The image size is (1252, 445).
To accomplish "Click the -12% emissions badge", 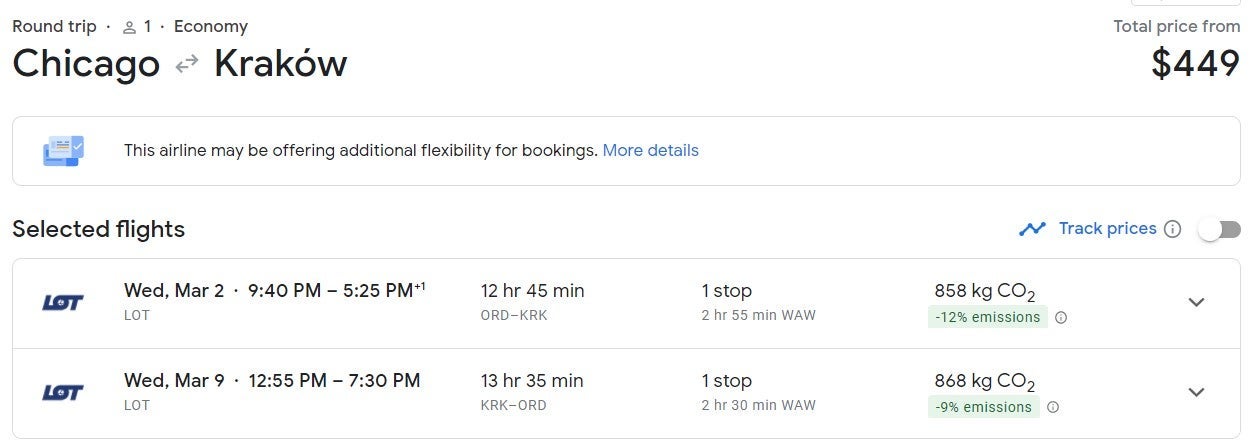I will point(987,318).
